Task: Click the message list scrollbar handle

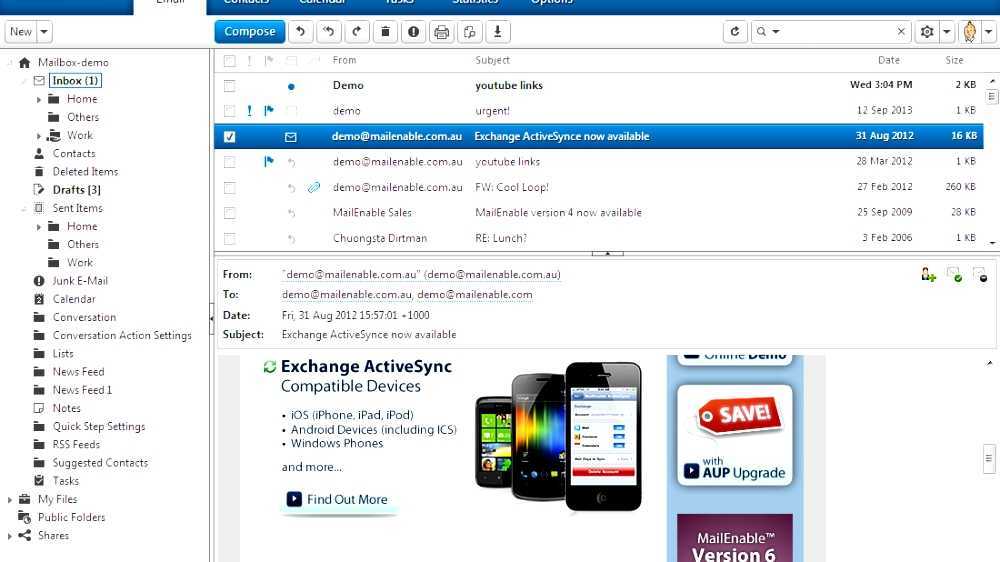Action: click(x=991, y=96)
